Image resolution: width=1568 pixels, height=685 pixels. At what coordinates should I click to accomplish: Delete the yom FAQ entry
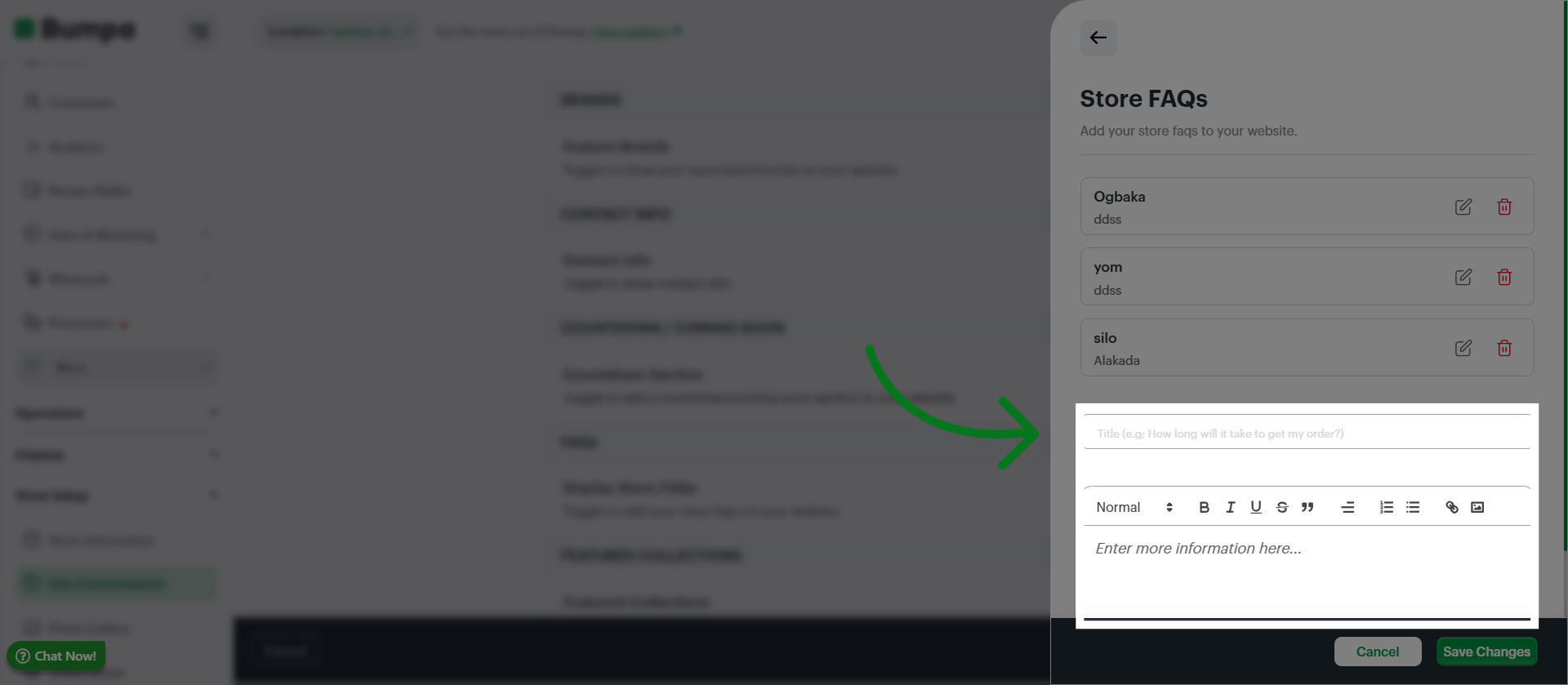click(x=1503, y=278)
